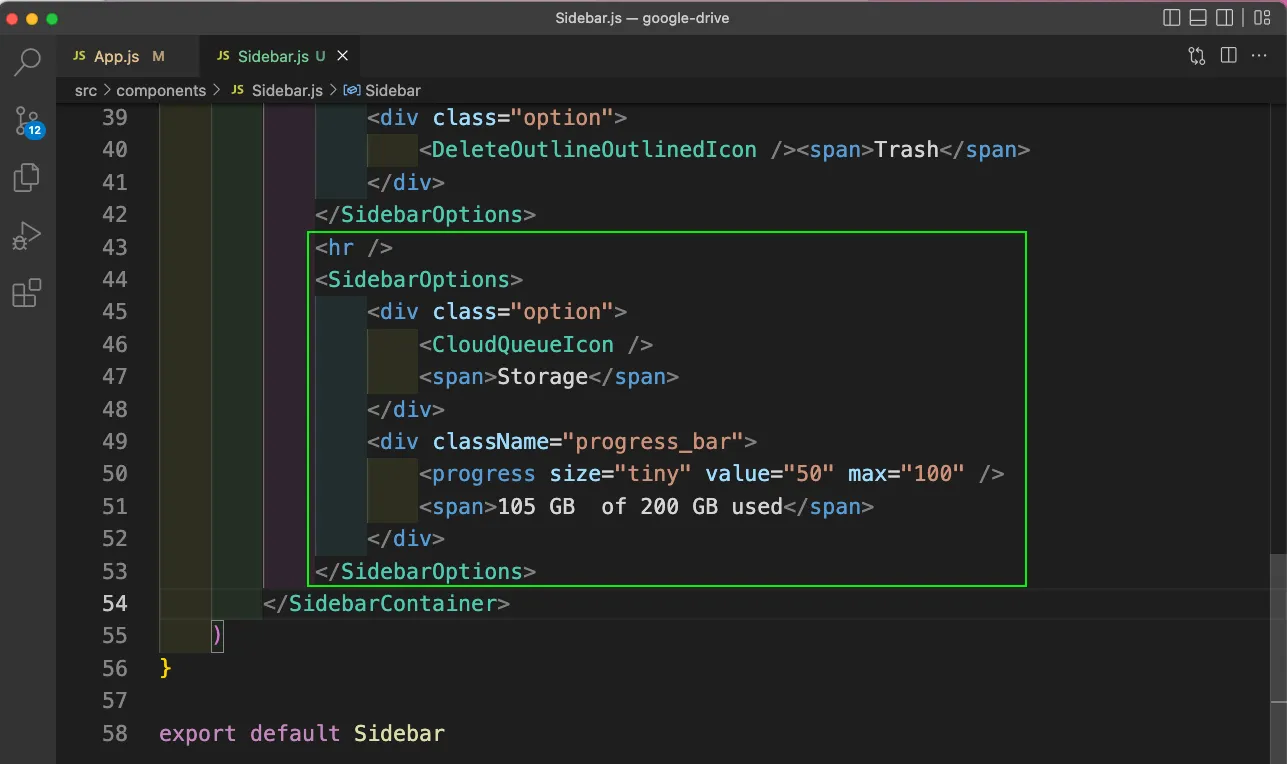
Task: Click line number 43 in gutter
Action: pyautogui.click(x=115, y=247)
